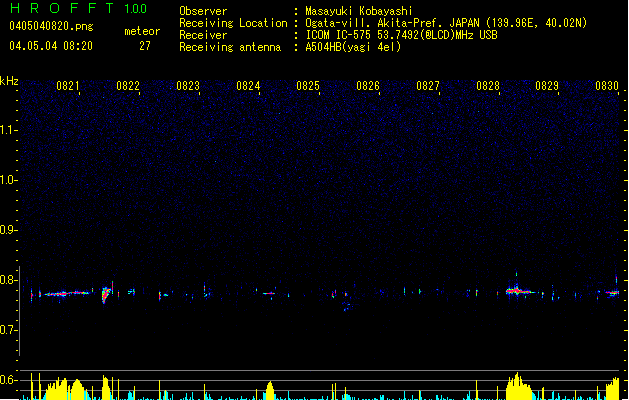Click the 0.6 kHz axis label
The image size is (629, 400).
pos(8,380)
